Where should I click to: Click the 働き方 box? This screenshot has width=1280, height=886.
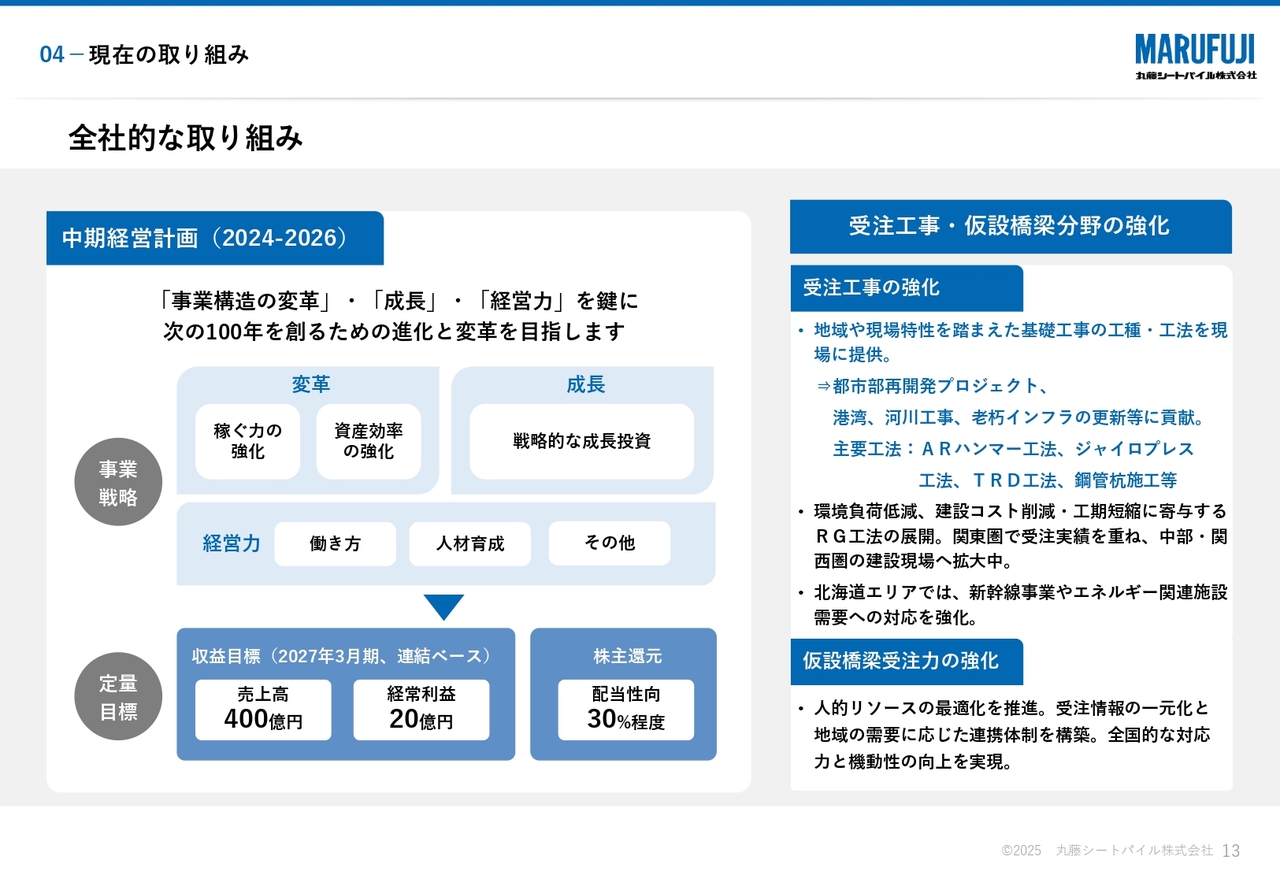335,544
